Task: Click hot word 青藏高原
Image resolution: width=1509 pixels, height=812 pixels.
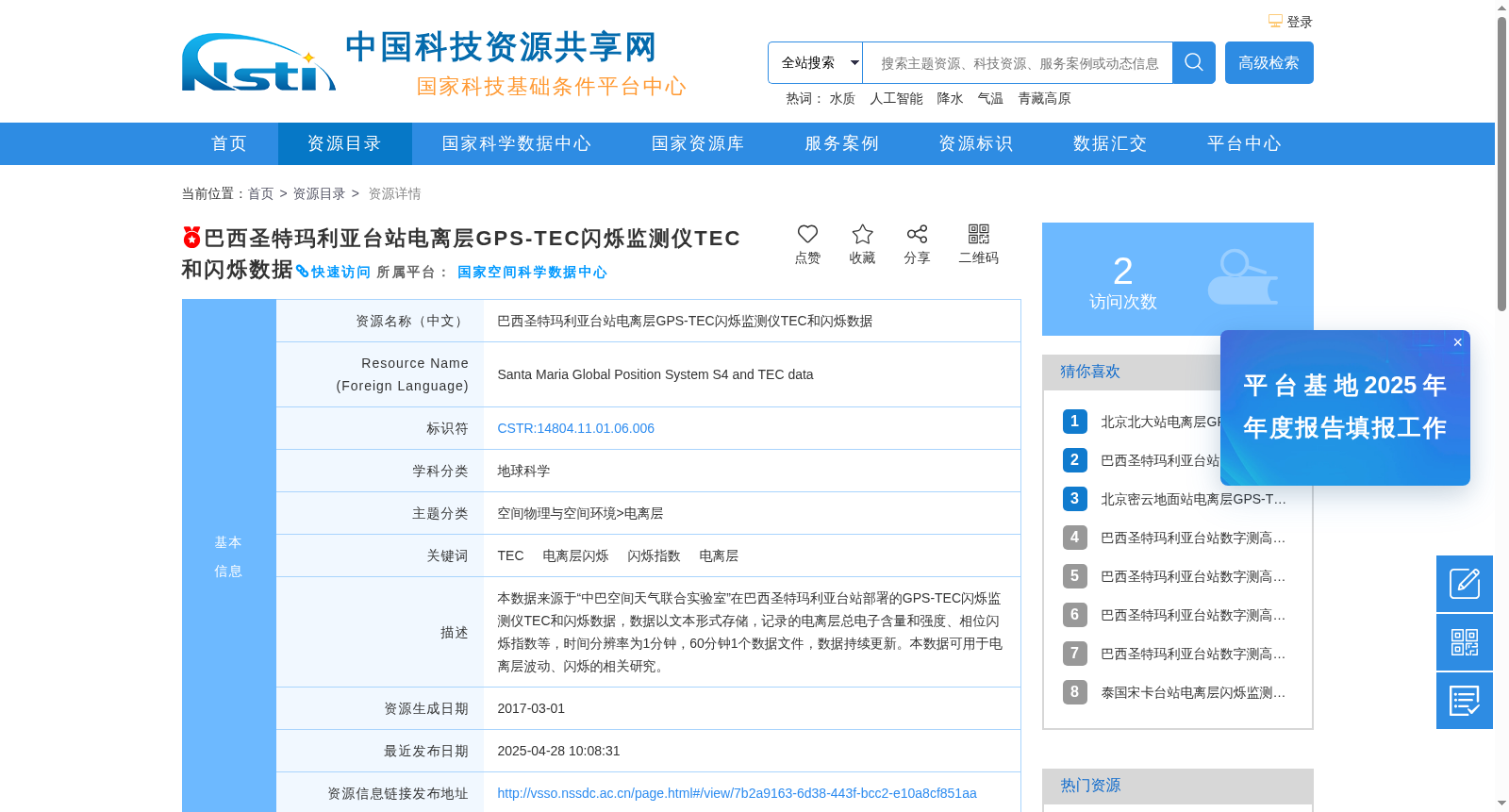Action: (x=1044, y=98)
